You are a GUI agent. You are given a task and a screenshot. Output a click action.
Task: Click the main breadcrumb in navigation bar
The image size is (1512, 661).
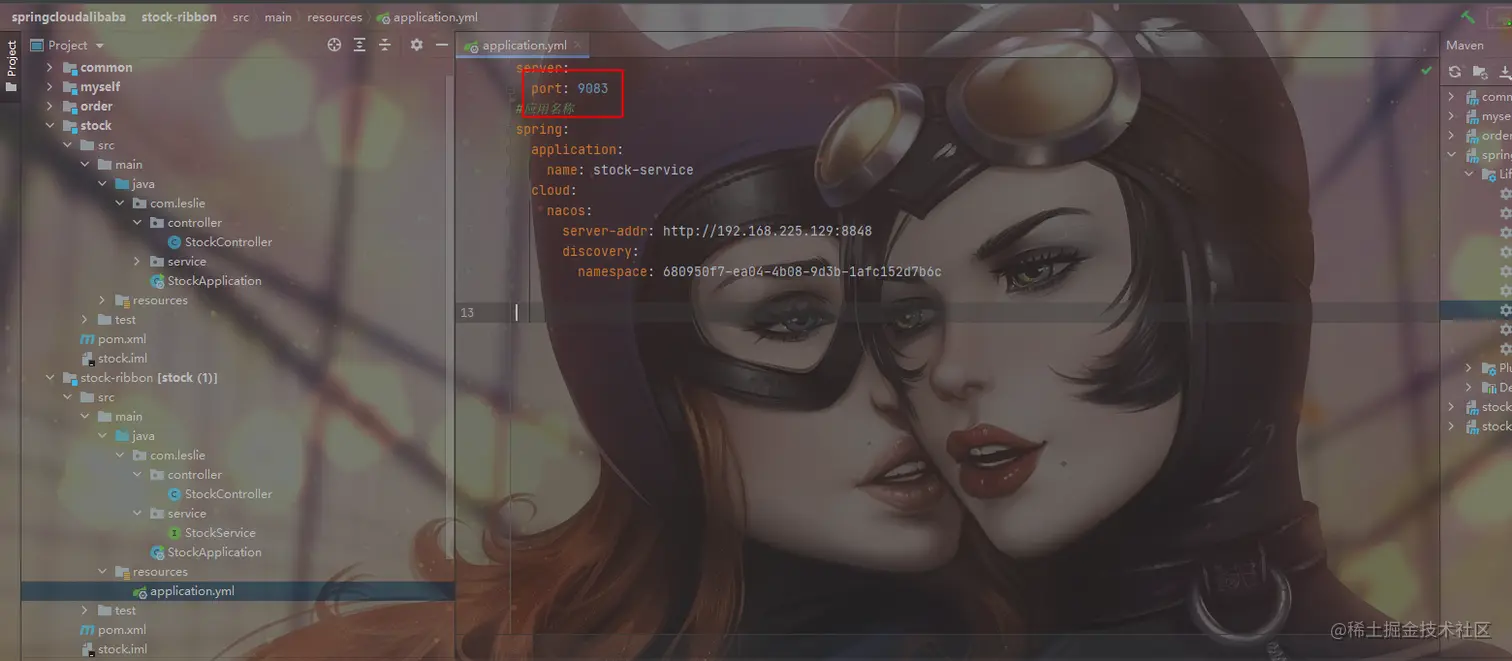pos(278,17)
